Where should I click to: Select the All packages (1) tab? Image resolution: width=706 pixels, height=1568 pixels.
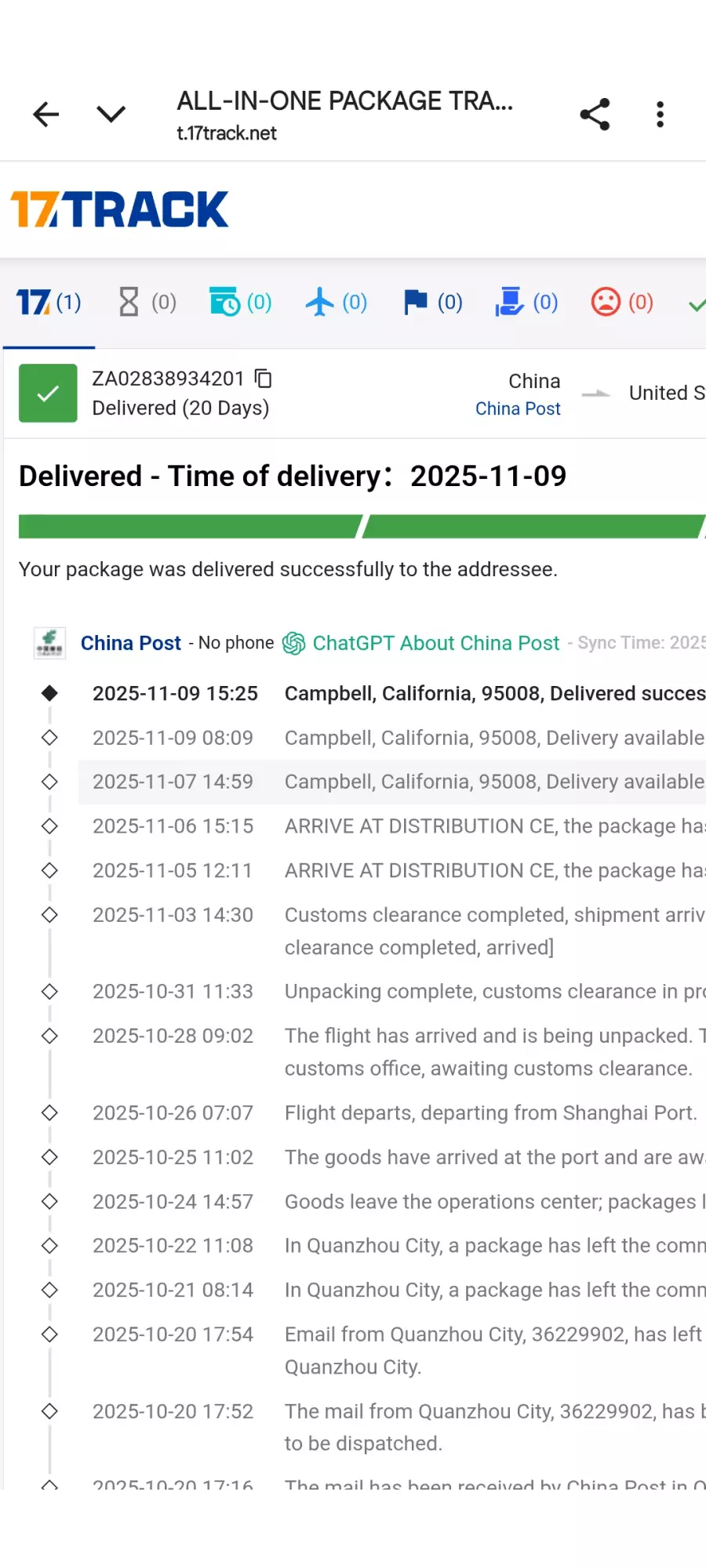click(x=49, y=303)
